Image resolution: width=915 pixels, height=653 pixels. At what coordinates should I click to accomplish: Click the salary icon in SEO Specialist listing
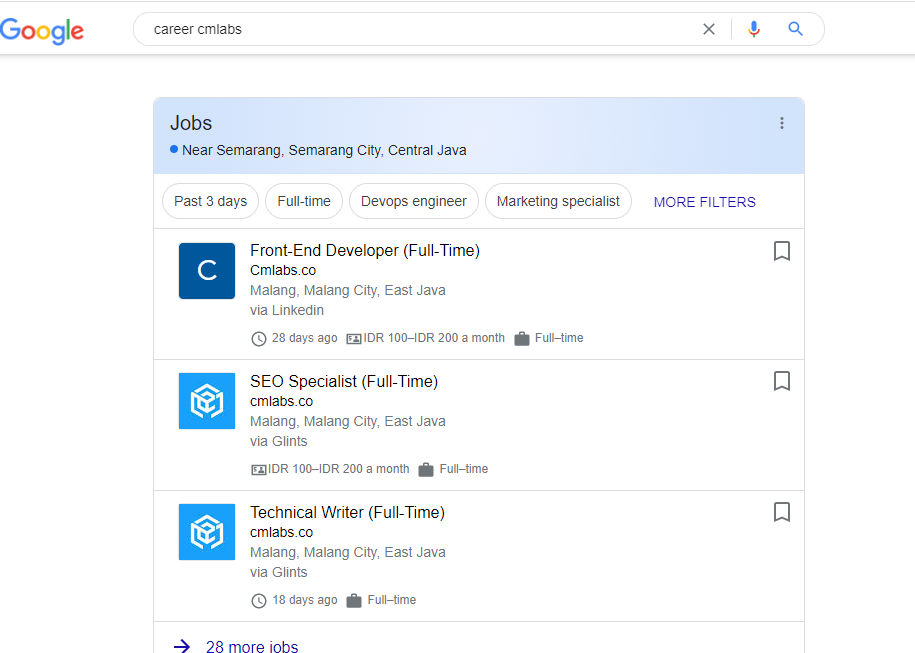pos(259,470)
